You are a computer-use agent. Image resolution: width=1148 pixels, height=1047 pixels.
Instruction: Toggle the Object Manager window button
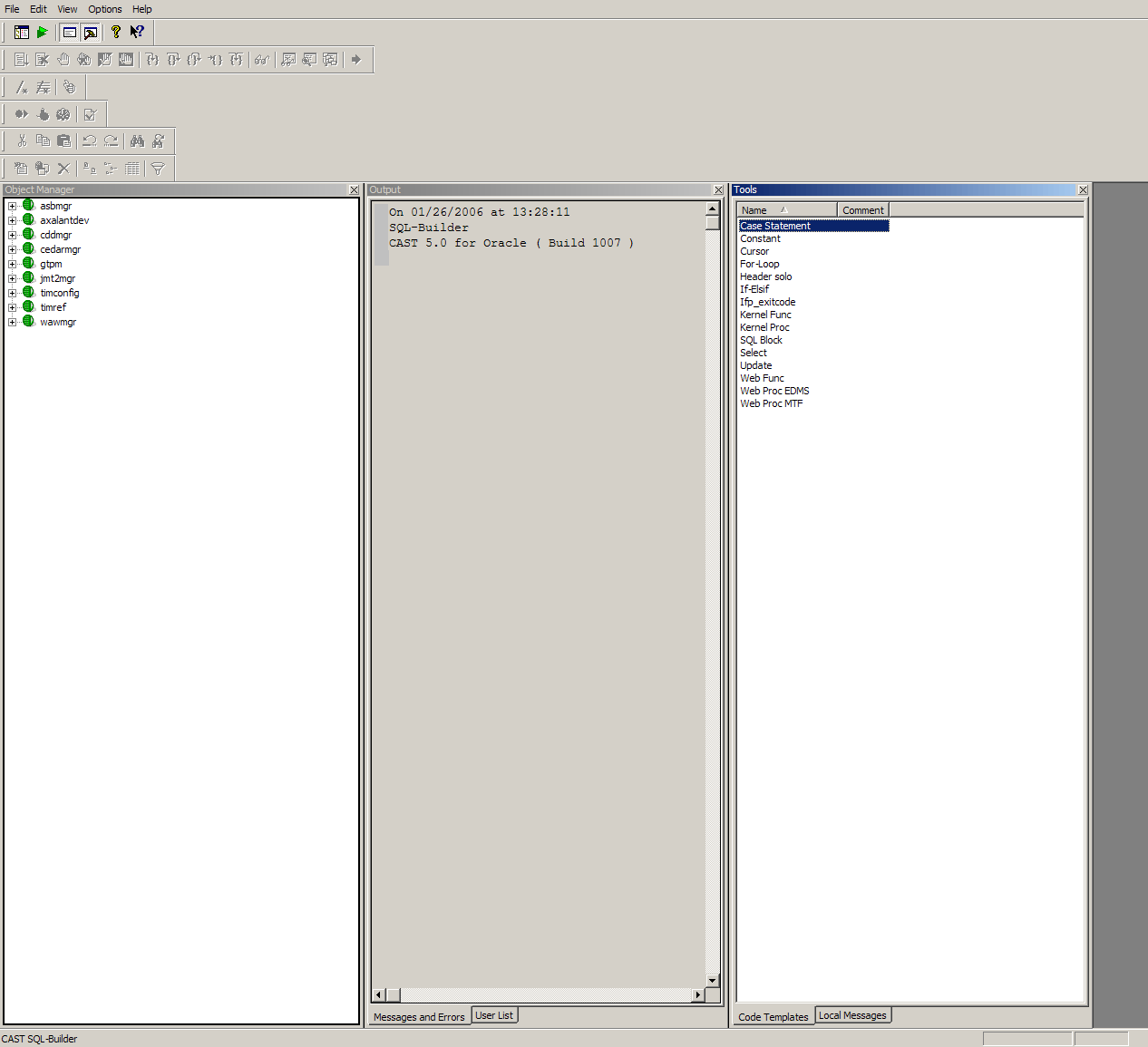point(22,33)
